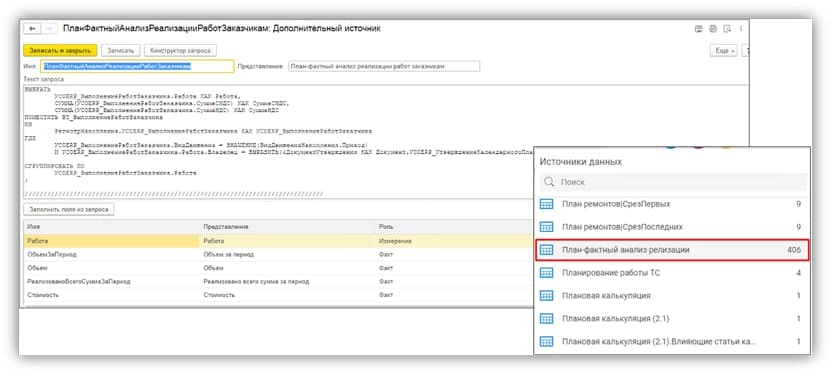
Task: Click the Поиск field in Источники данных
Action: 673,182
